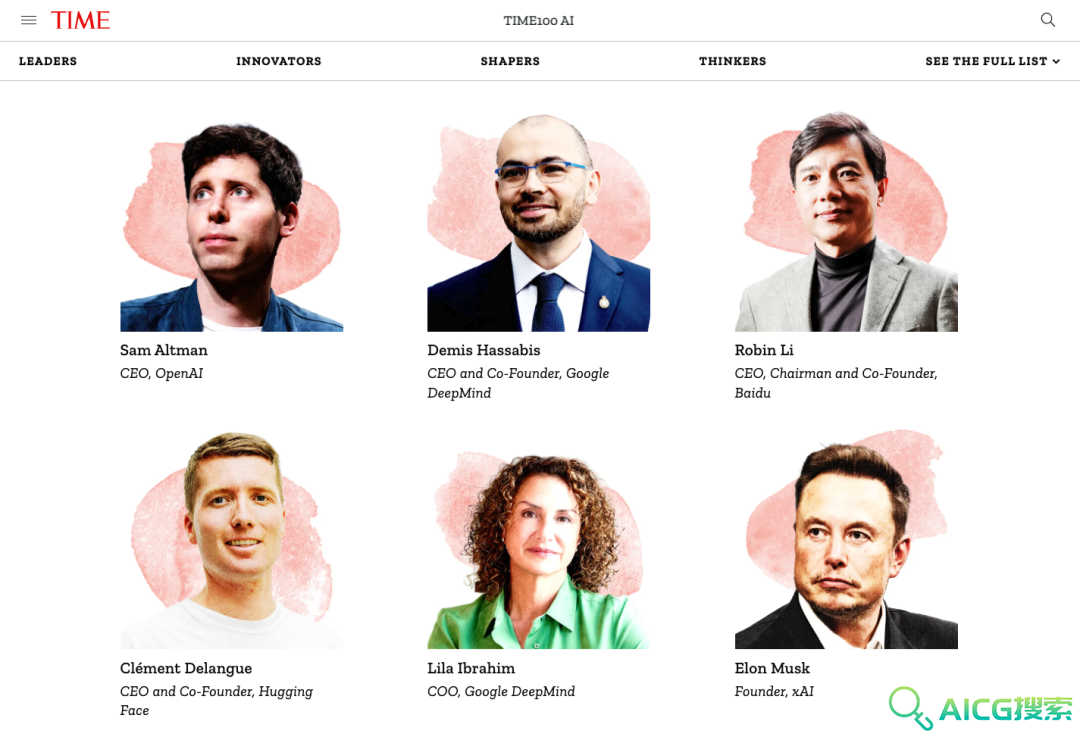Viewport: 1080px width, 740px height.
Task: Click the TIME100 AI page title
Action: pos(539,21)
